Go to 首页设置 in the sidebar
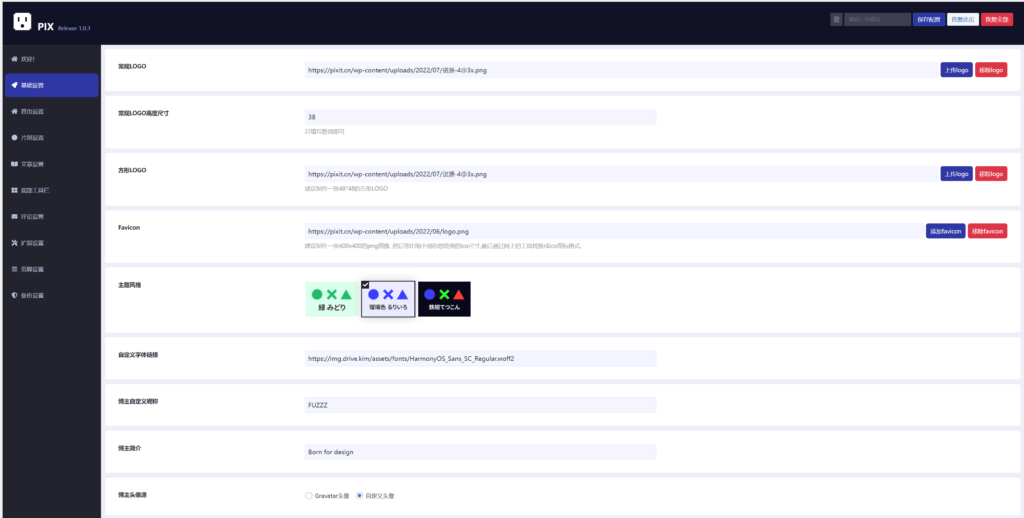The height and width of the screenshot is (518, 1024). coord(33,111)
